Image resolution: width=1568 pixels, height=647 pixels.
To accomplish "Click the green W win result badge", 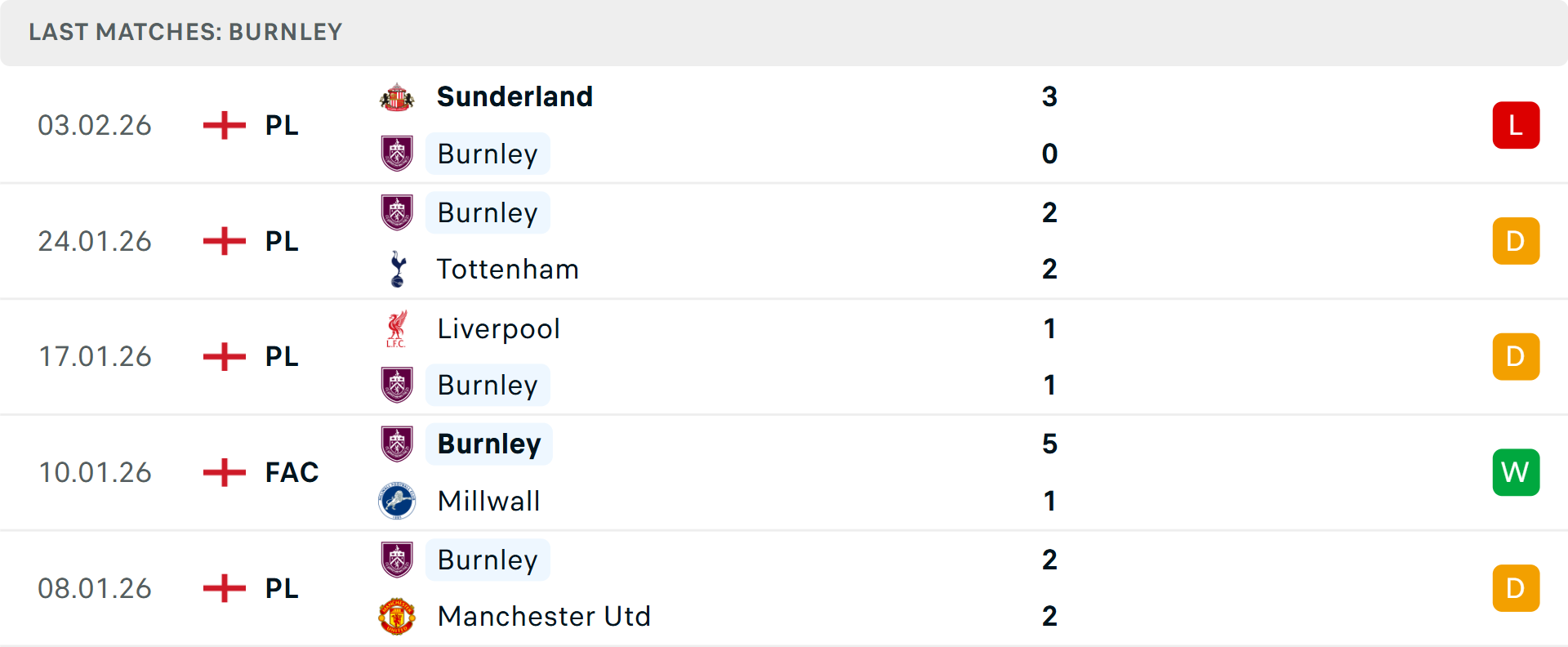I will tap(1515, 472).
